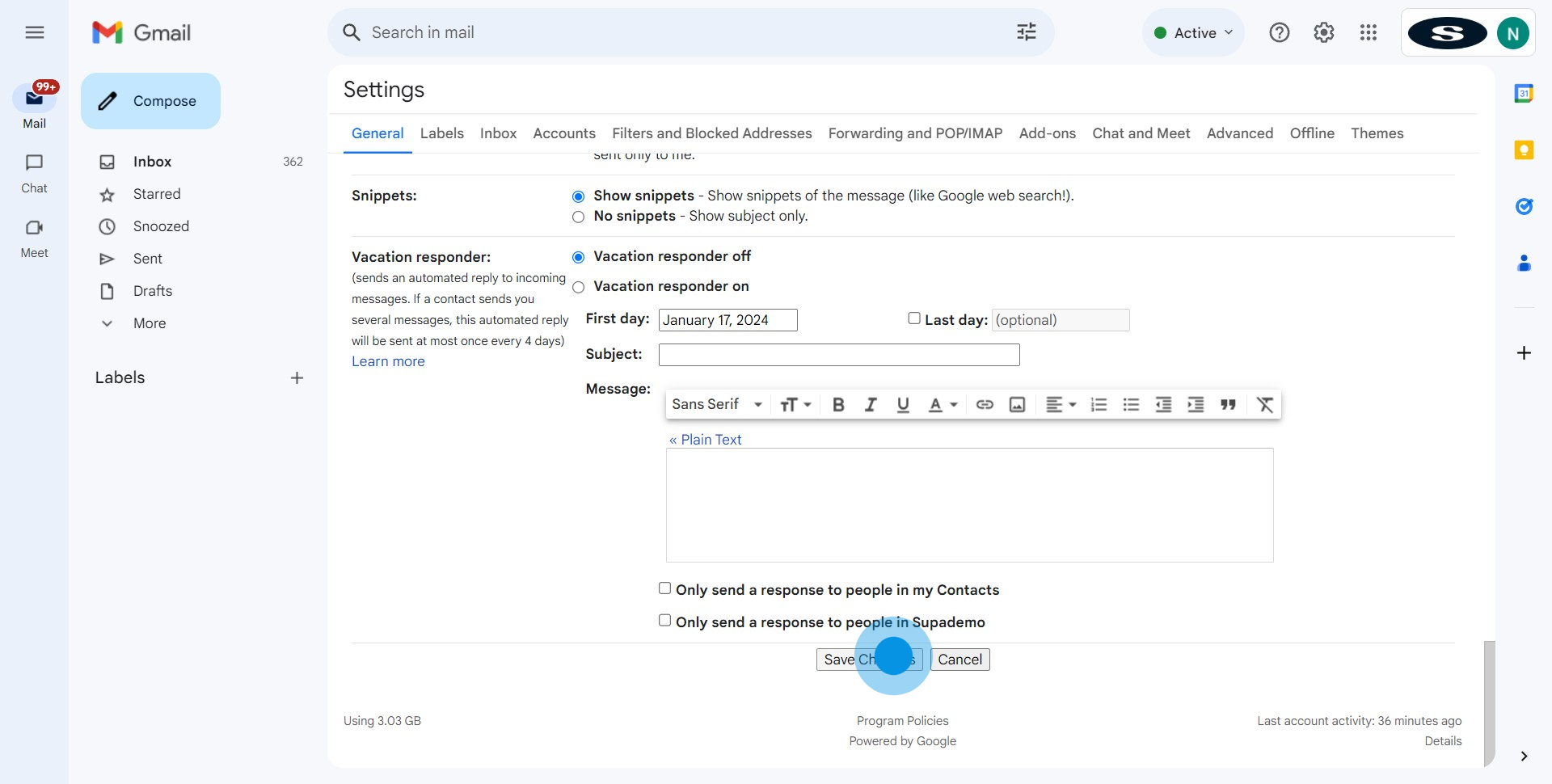Remove formatting with the clear icon
The width and height of the screenshot is (1552, 784).
pos(1265,405)
